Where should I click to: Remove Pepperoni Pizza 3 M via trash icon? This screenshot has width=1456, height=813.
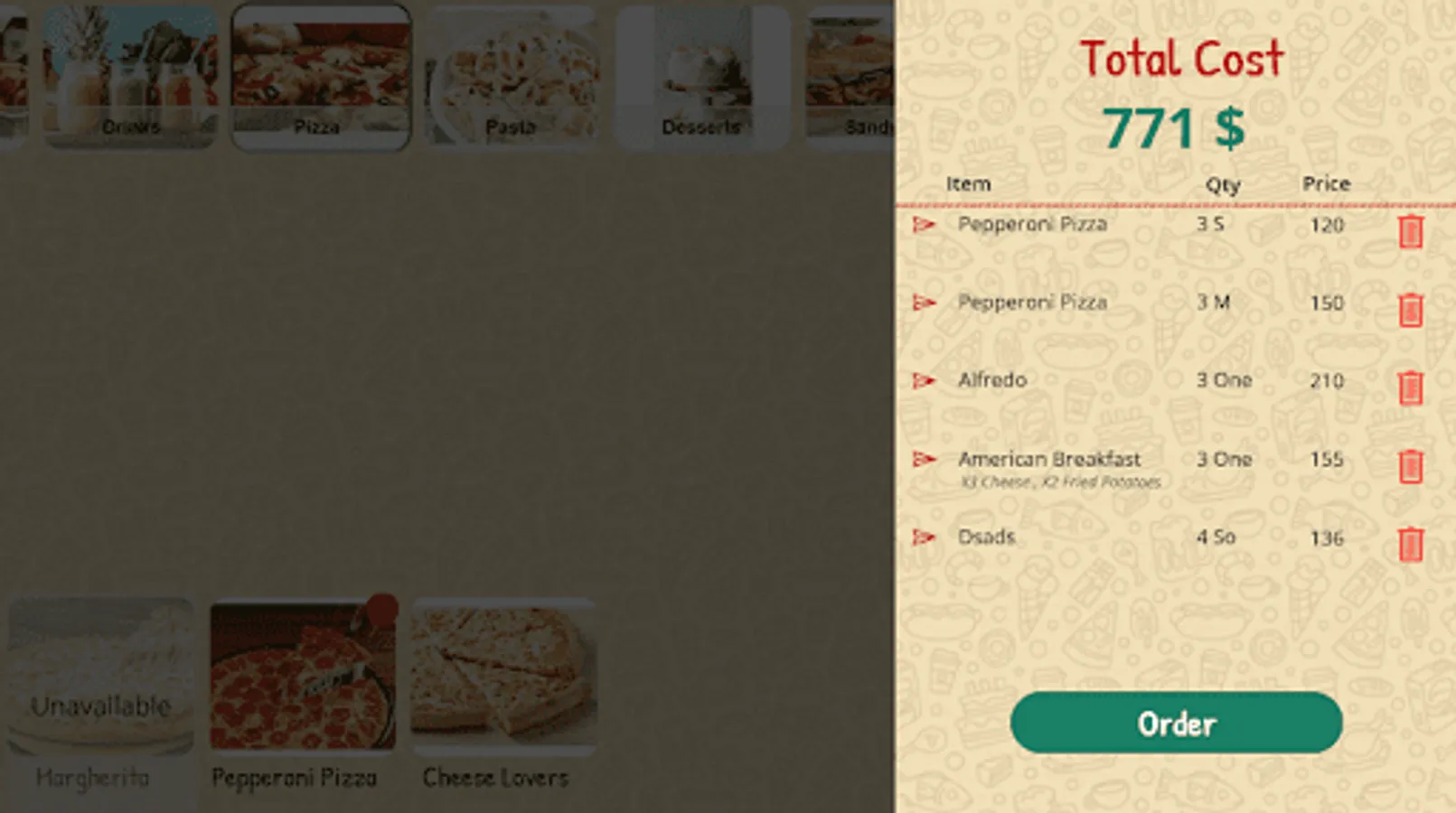pos(1410,310)
